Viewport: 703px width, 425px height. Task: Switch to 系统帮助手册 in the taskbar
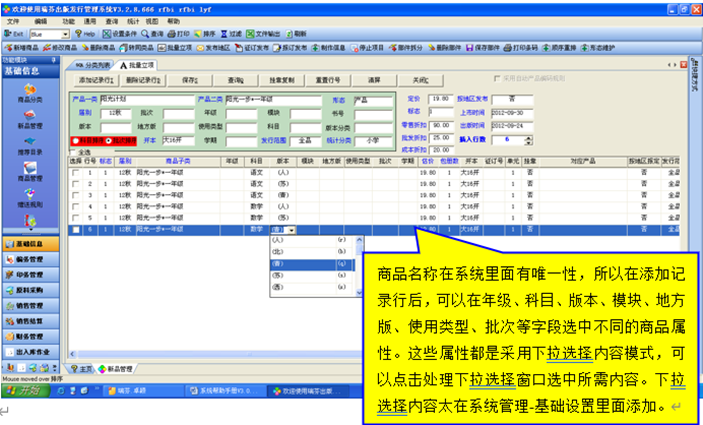point(225,390)
